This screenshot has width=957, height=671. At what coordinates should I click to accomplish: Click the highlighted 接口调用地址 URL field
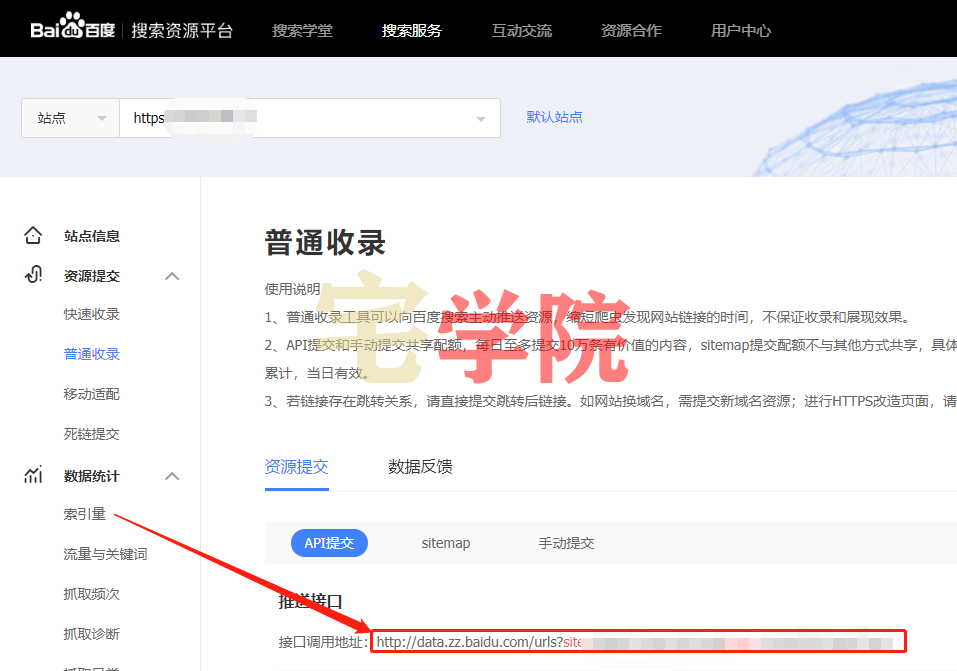click(x=638, y=642)
